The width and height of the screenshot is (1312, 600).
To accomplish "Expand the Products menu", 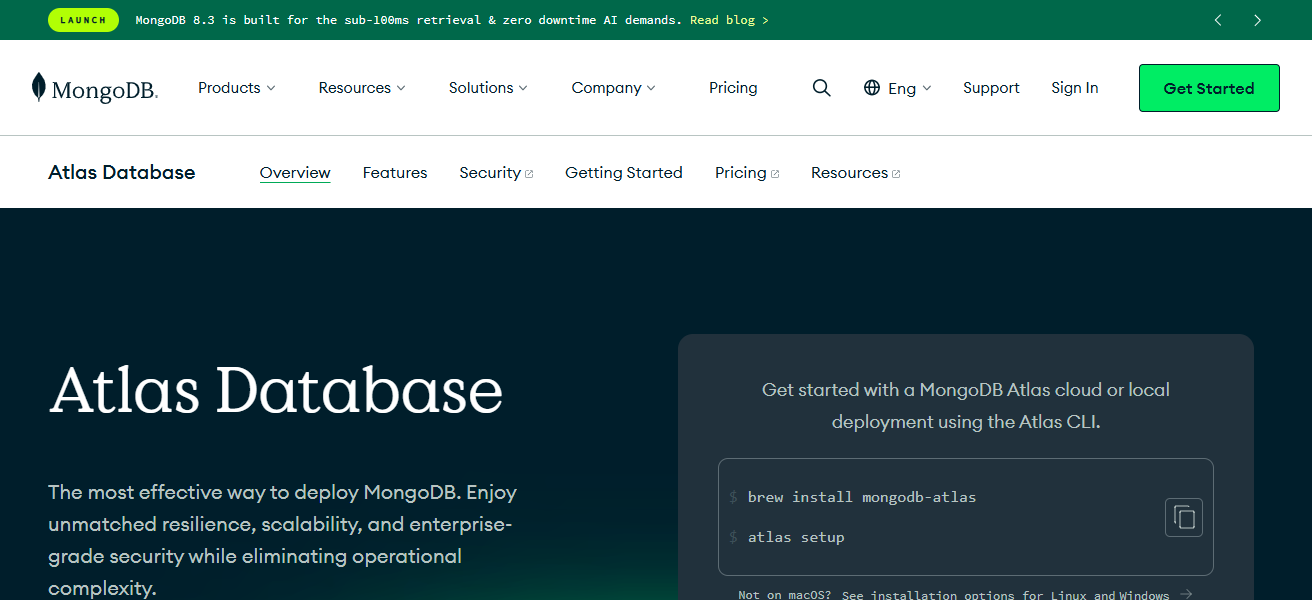I will pos(236,88).
